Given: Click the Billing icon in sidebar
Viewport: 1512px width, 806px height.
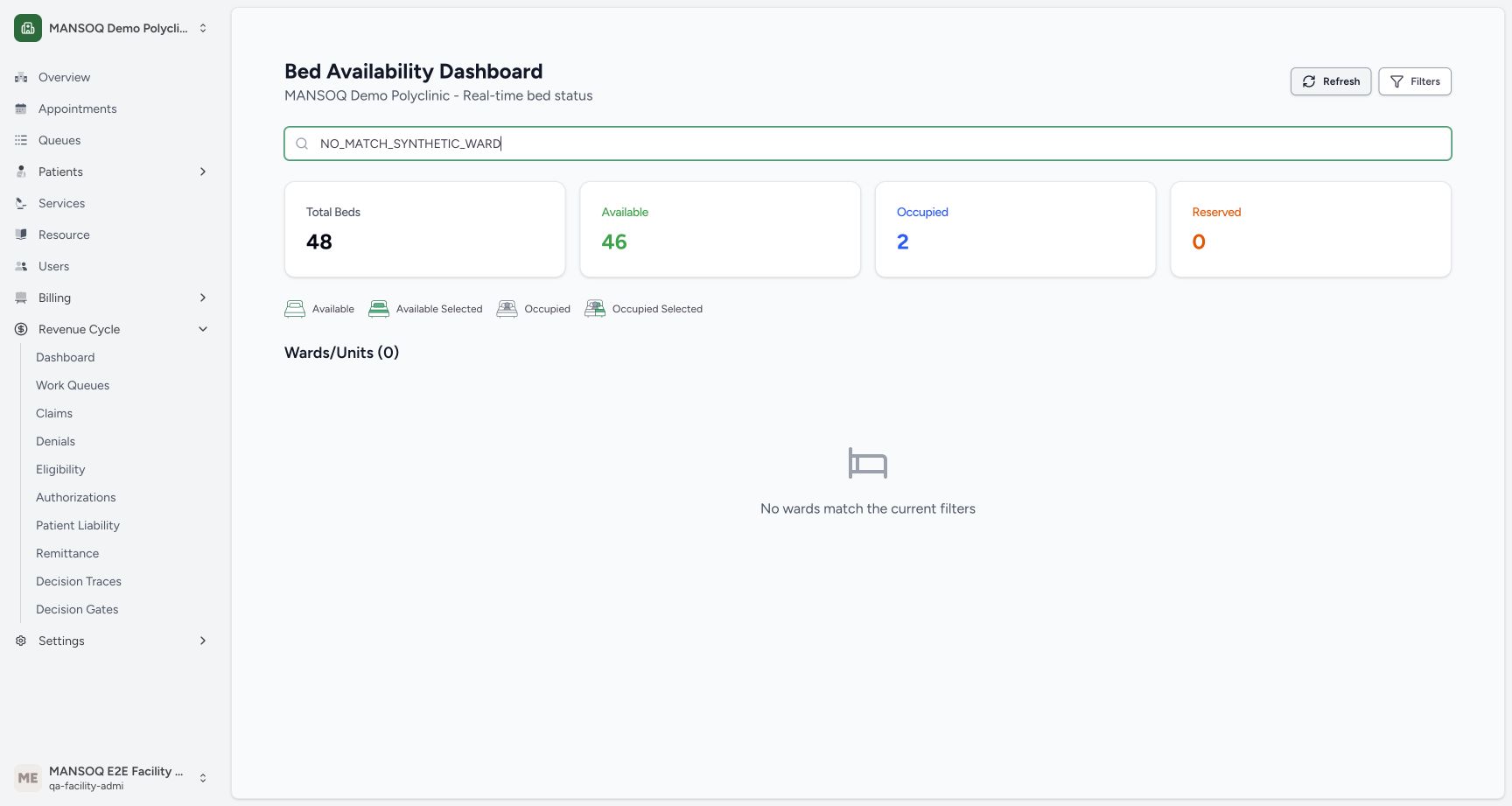Looking at the screenshot, I should point(21,298).
